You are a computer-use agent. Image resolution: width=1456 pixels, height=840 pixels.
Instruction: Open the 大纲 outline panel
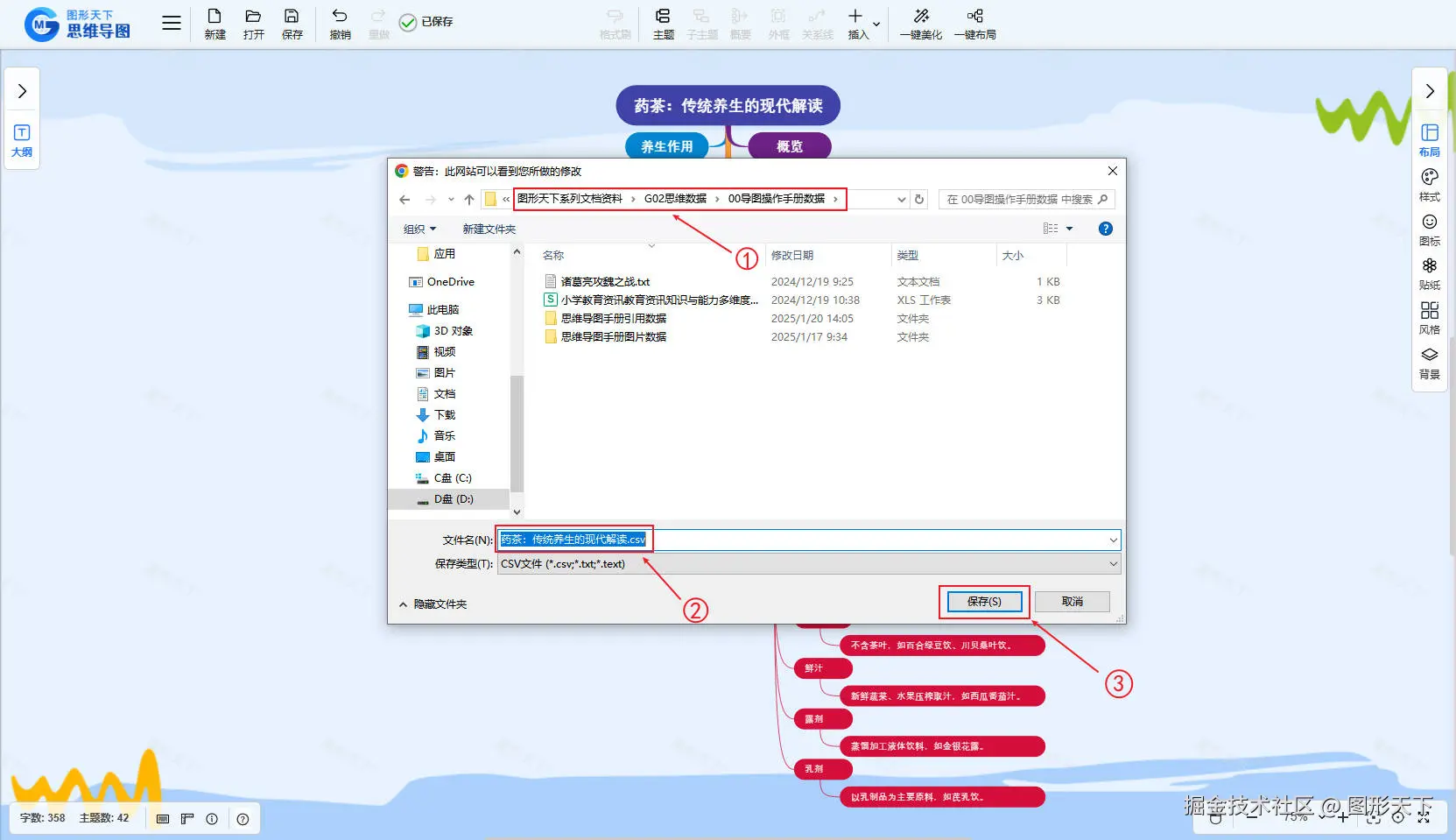pos(22,140)
